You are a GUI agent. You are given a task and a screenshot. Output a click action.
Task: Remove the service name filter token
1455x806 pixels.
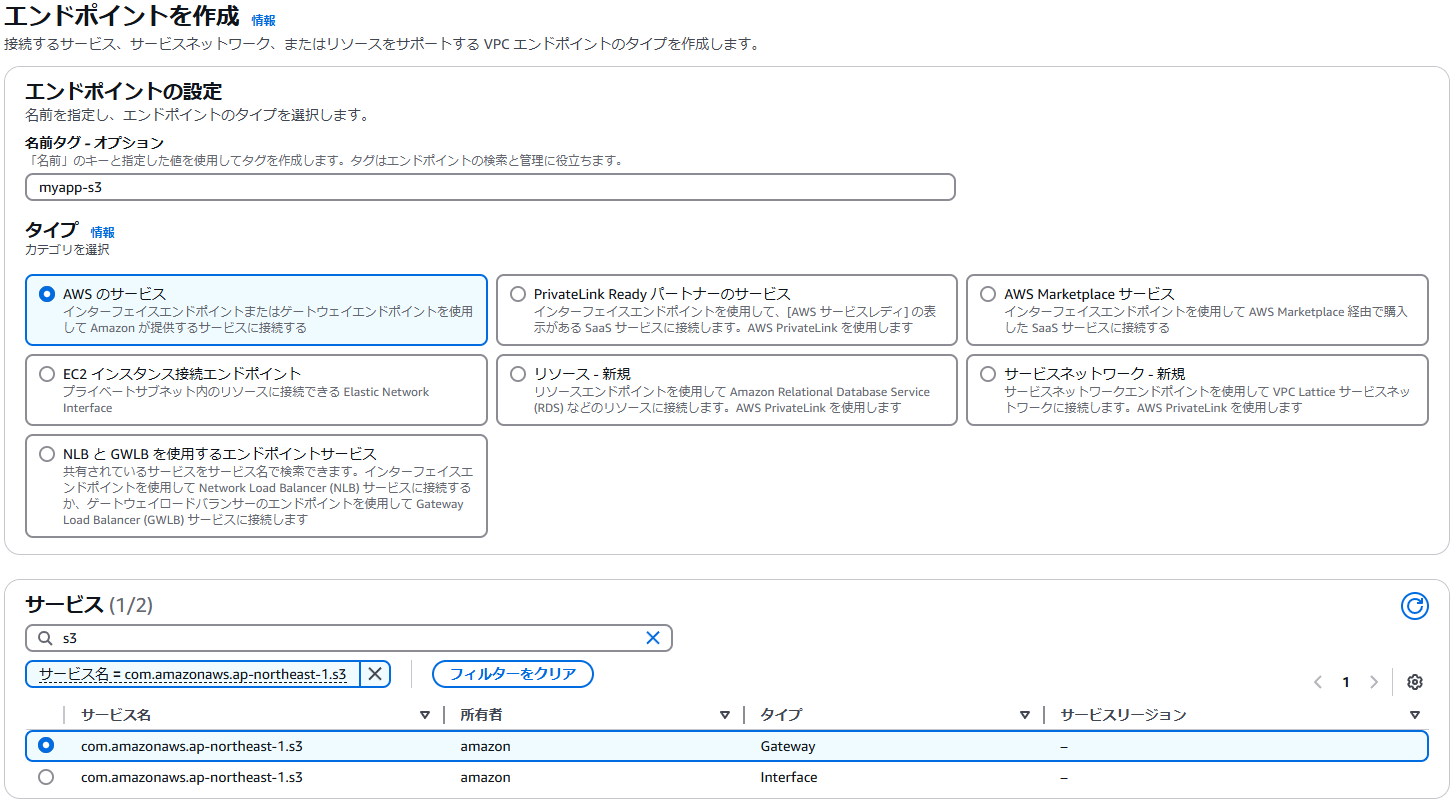click(x=375, y=674)
